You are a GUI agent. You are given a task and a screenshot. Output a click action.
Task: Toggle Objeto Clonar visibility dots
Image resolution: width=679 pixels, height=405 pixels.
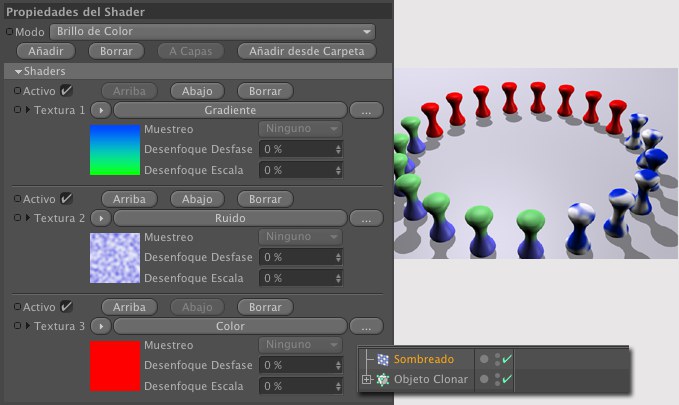498,379
